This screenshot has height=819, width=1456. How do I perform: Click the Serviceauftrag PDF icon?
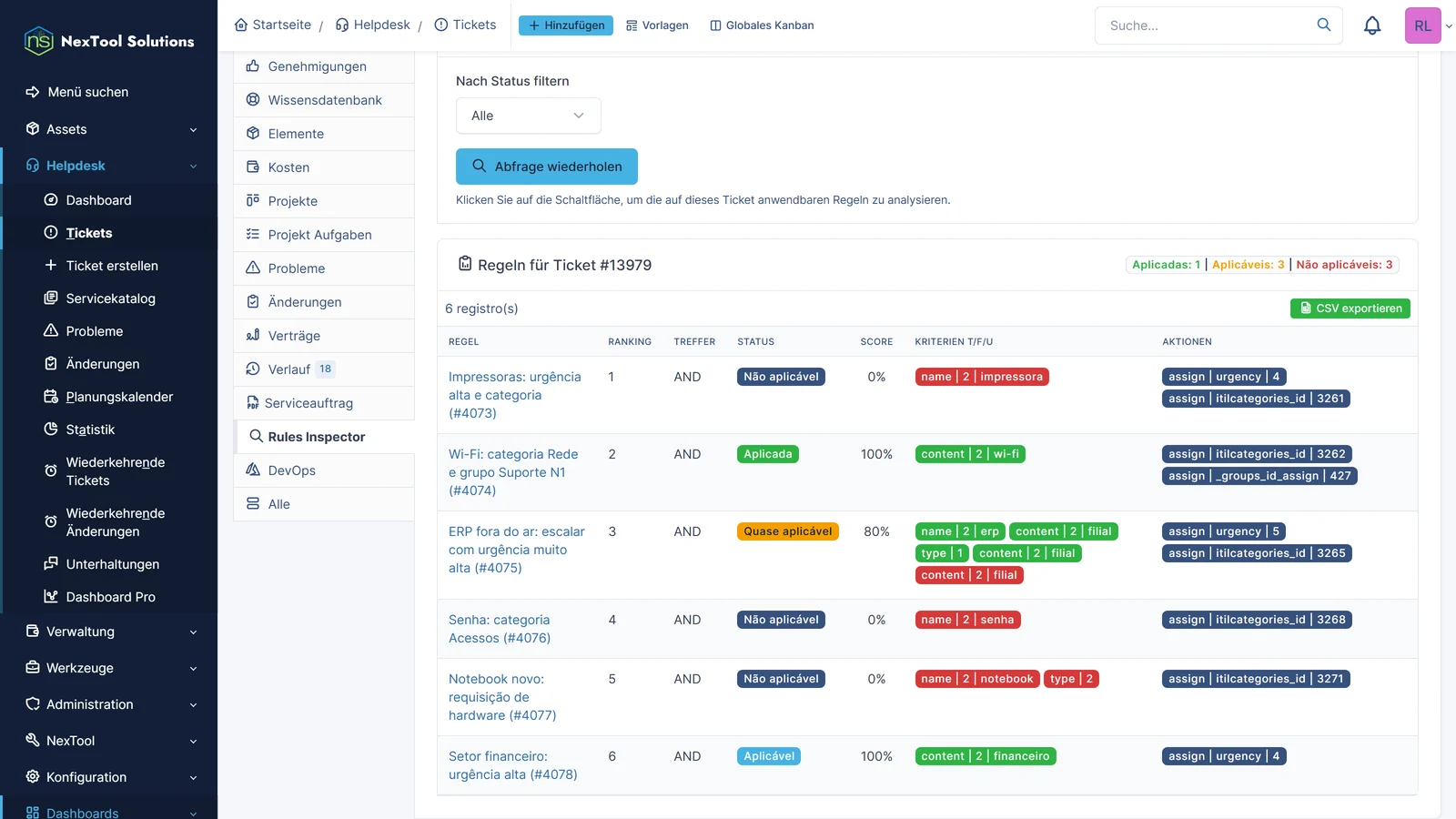click(252, 402)
